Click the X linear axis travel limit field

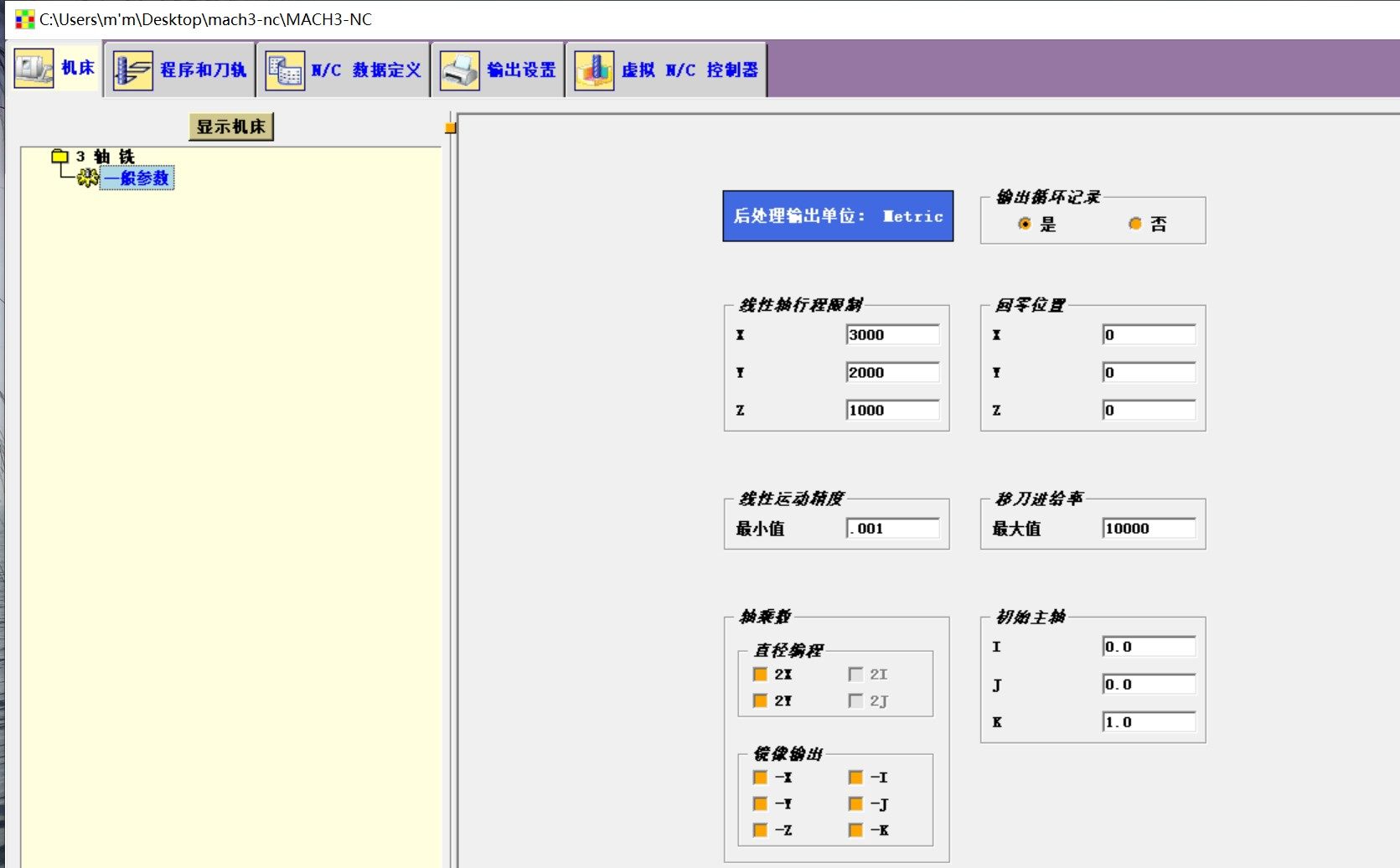point(892,335)
